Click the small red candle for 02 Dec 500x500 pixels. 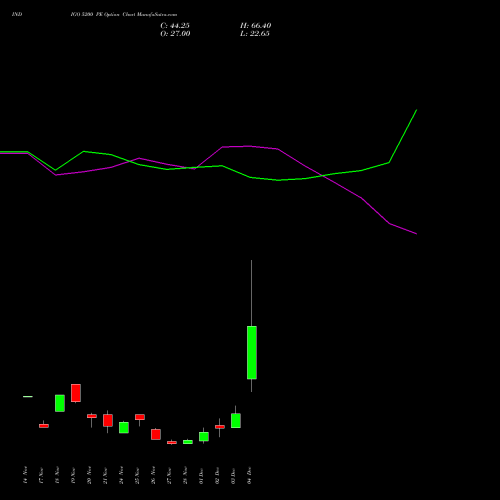pos(220,427)
